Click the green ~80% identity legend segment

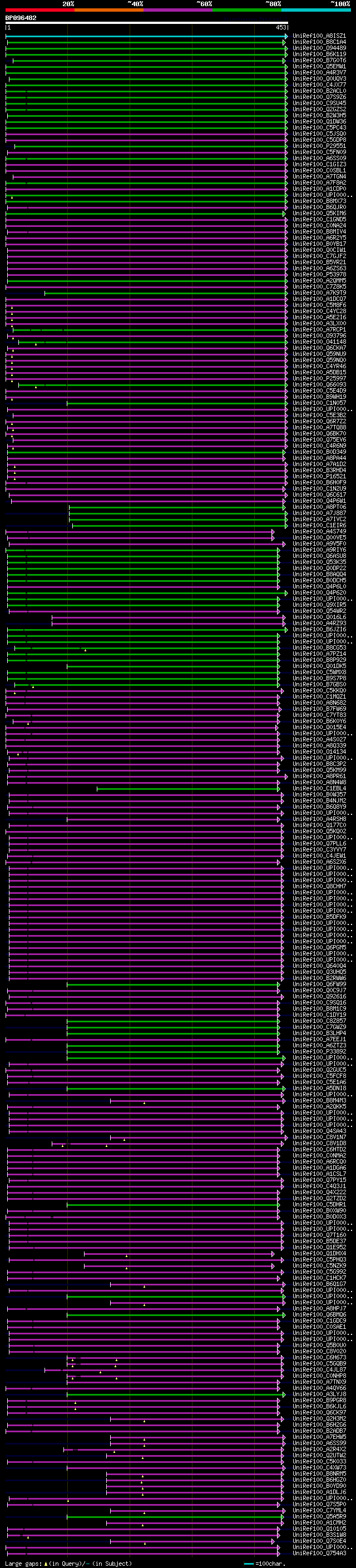[247, 10]
